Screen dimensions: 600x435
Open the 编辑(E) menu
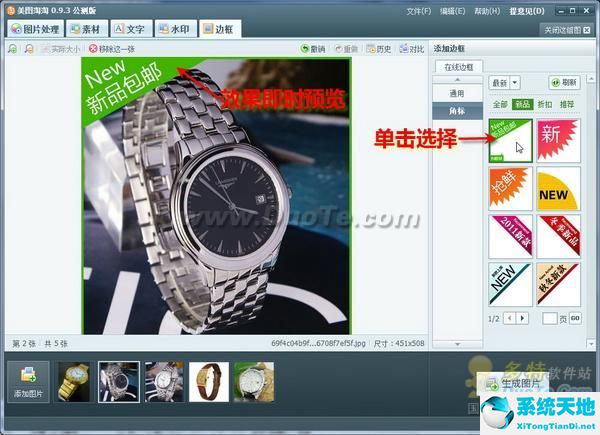(452, 11)
